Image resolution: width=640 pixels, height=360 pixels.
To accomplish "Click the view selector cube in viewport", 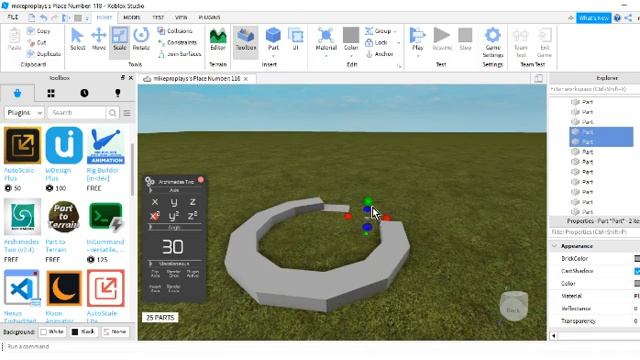I will [513, 306].
